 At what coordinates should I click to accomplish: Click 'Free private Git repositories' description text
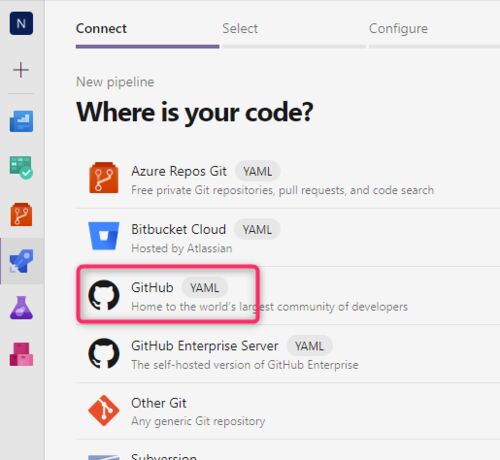point(282,190)
